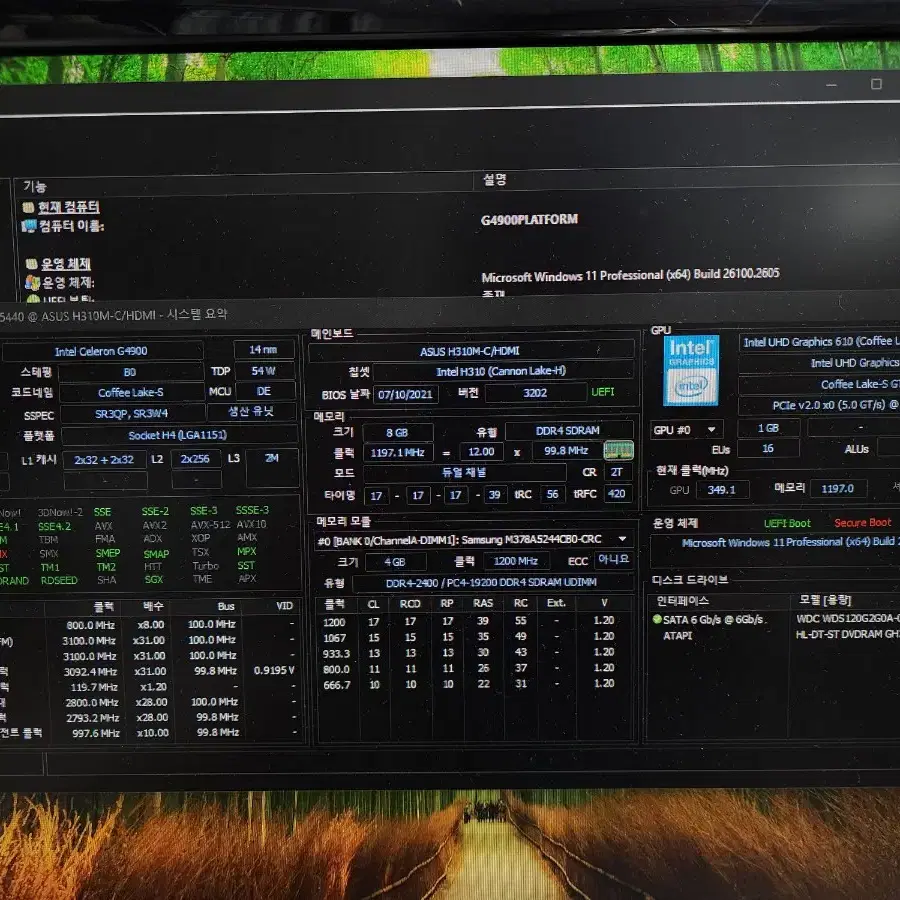Viewport: 900px width, 900px height.
Task: Click the green memory module icon by 99.8 MHz
Action: (x=619, y=451)
